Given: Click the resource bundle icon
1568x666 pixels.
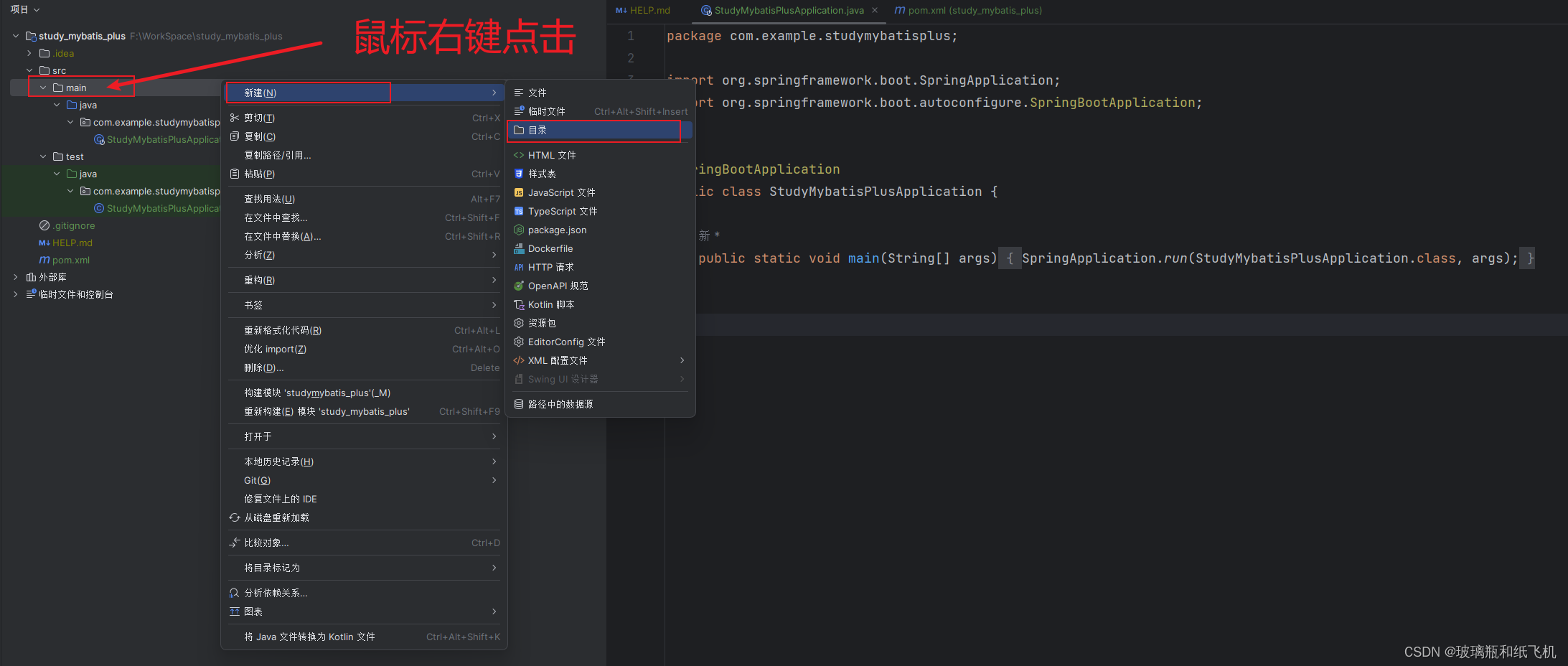Looking at the screenshot, I should coord(519,323).
